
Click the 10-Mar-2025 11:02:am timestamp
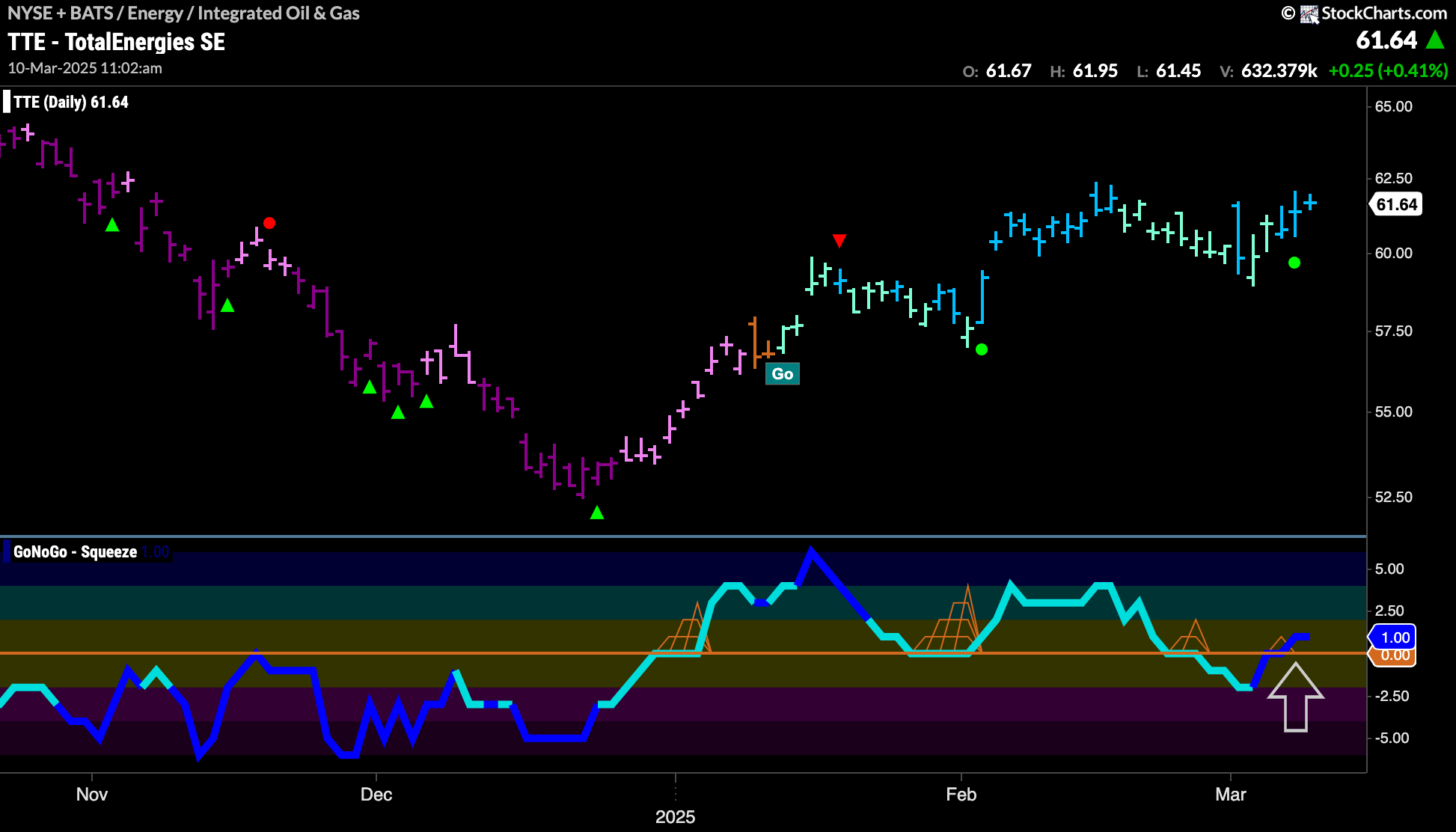point(85,68)
